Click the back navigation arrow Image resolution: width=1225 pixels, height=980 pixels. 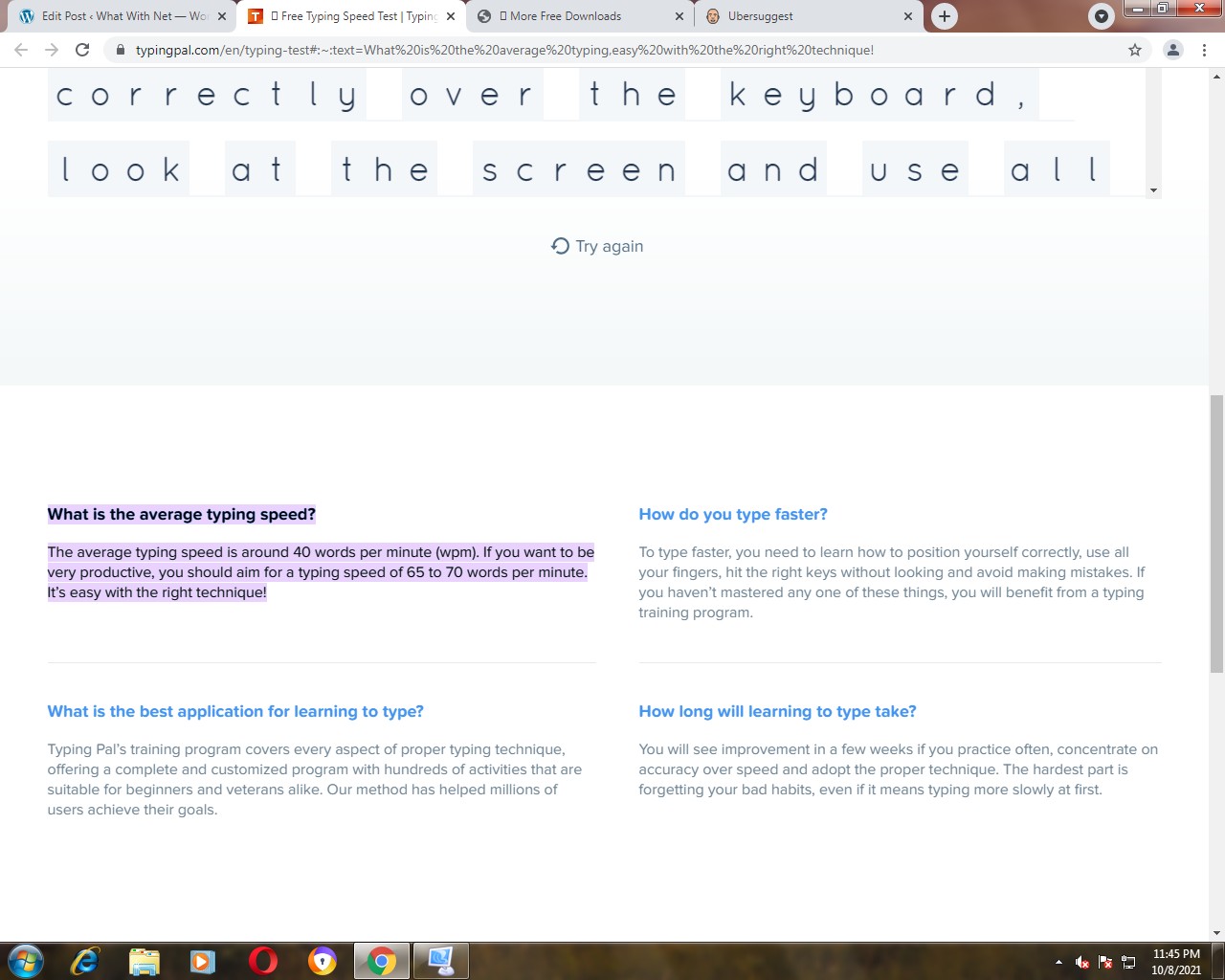click(x=20, y=50)
